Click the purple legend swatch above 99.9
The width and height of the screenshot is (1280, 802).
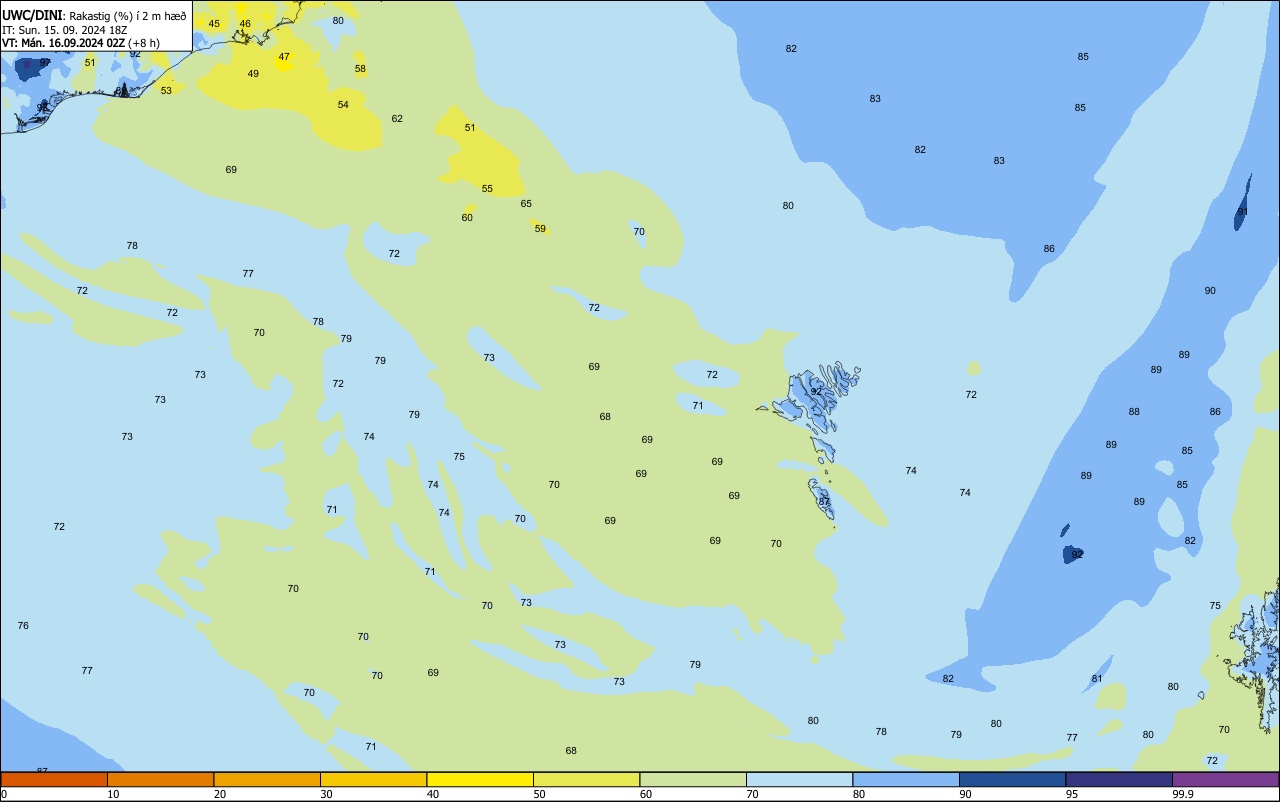click(x=1226, y=779)
